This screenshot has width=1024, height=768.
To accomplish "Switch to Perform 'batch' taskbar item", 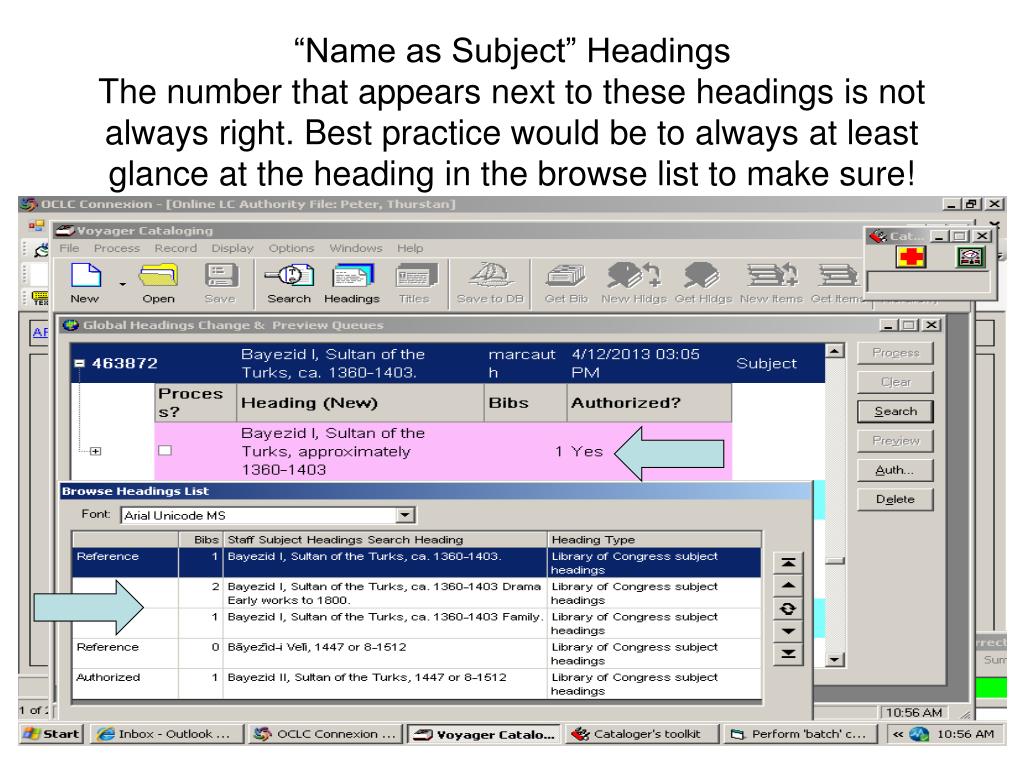I will [x=801, y=734].
